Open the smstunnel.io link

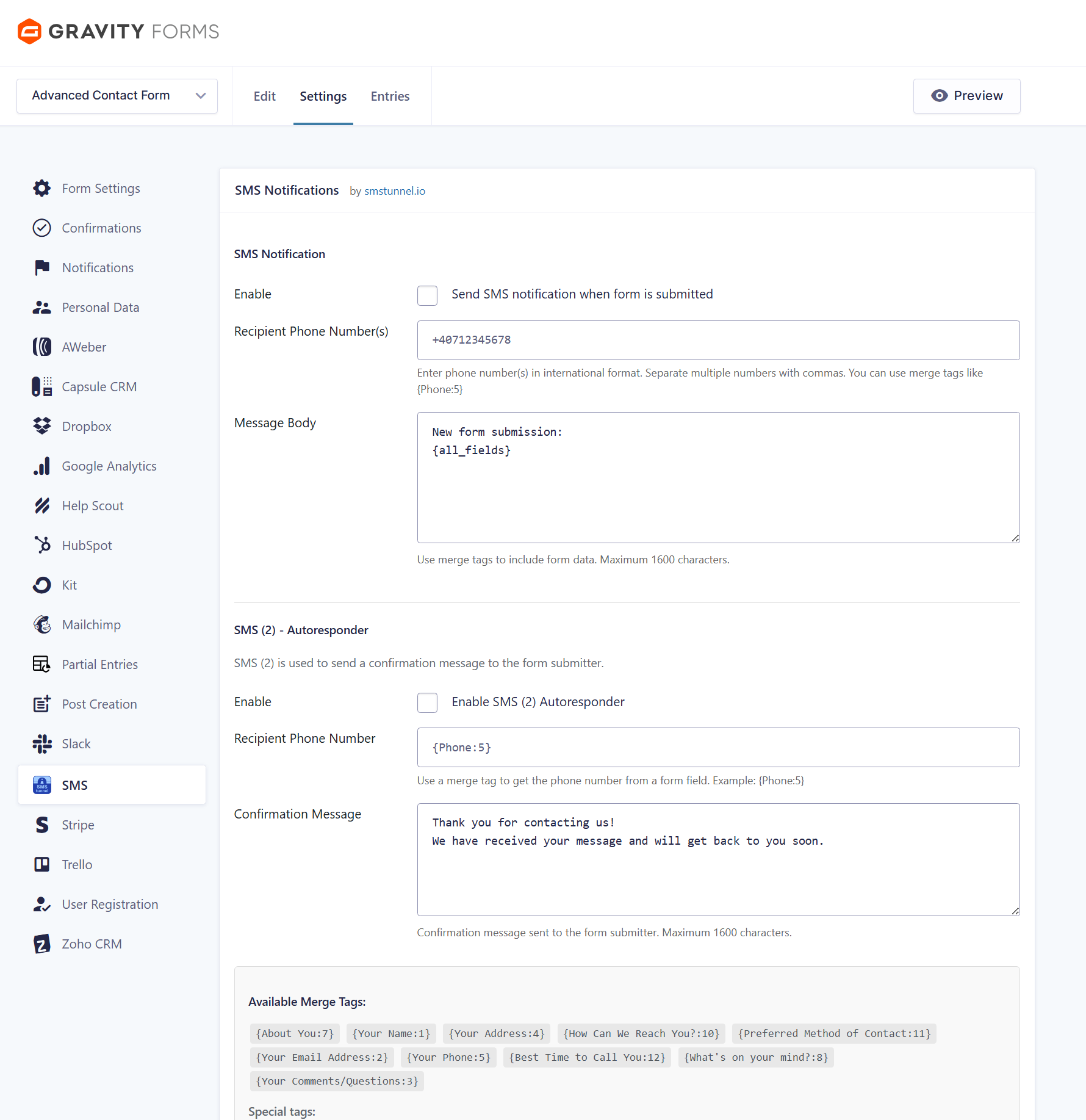coord(395,190)
